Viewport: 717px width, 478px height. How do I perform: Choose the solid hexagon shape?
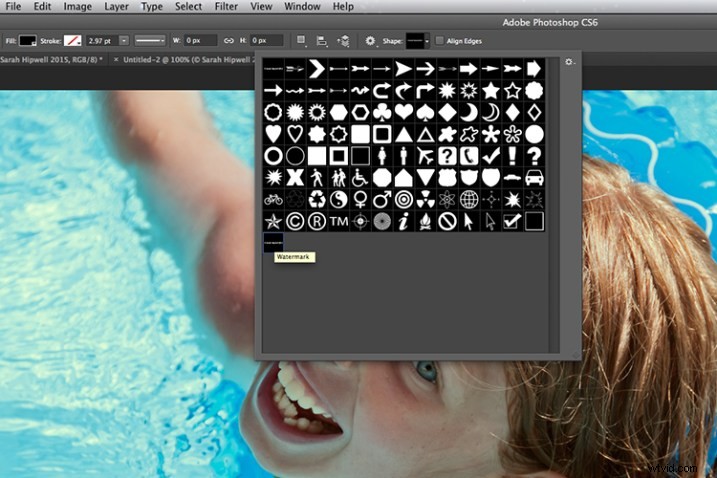338,113
